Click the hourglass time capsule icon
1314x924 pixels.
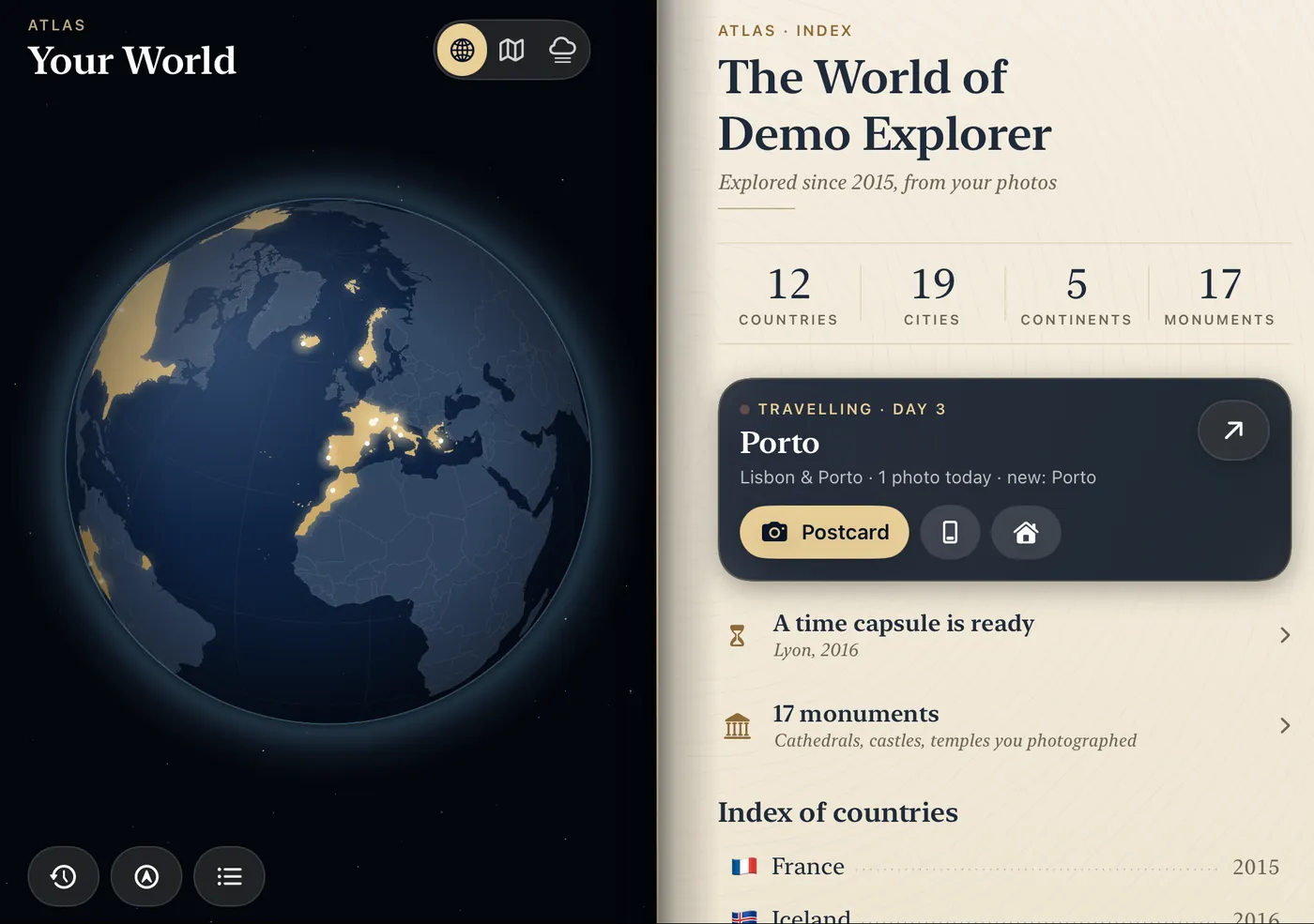point(738,635)
